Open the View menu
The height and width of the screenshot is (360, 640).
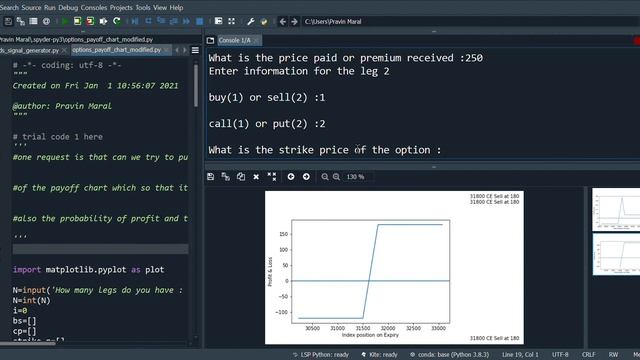[160, 7]
